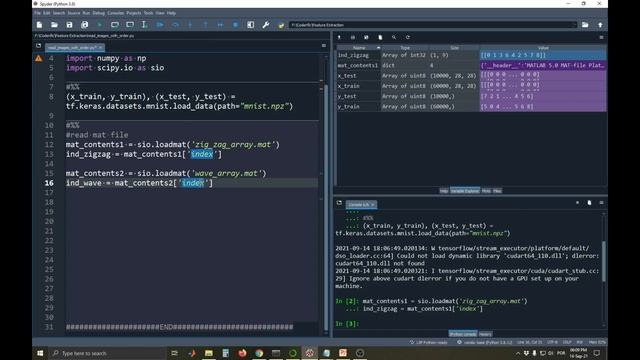Image resolution: width=640 pixels, height=360 pixels.
Task: Browse editor tabs icon
Action: 38,46
